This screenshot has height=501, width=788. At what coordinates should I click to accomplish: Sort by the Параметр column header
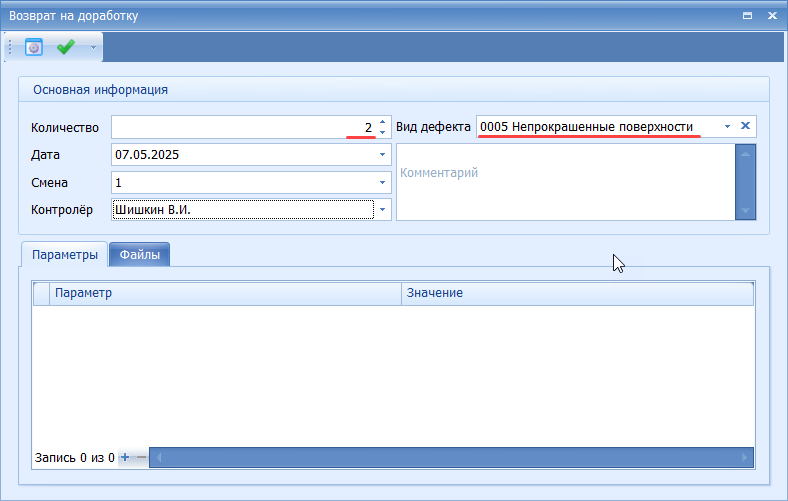tap(225, 293)
